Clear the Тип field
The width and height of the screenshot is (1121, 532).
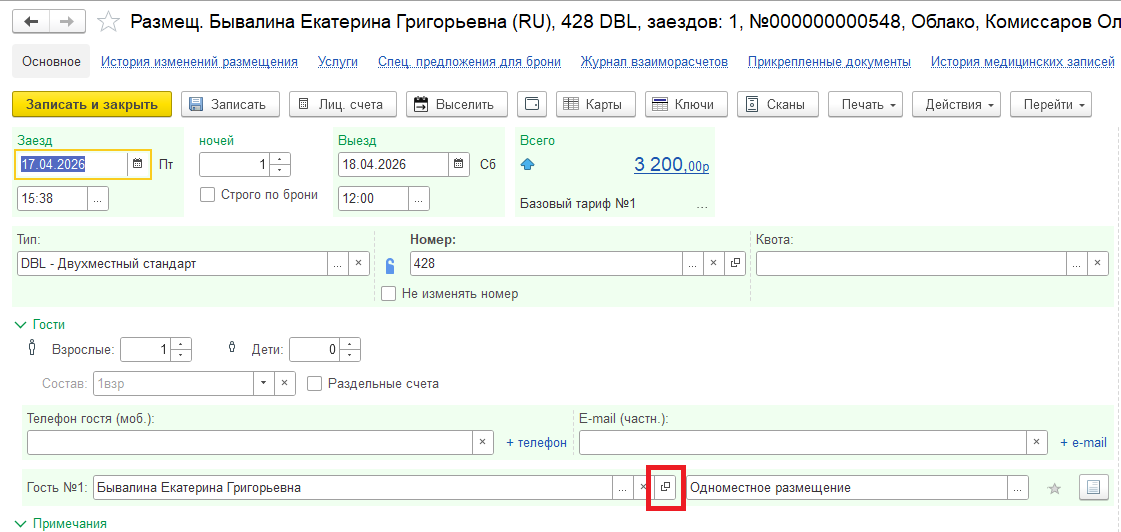click(358, 263)
